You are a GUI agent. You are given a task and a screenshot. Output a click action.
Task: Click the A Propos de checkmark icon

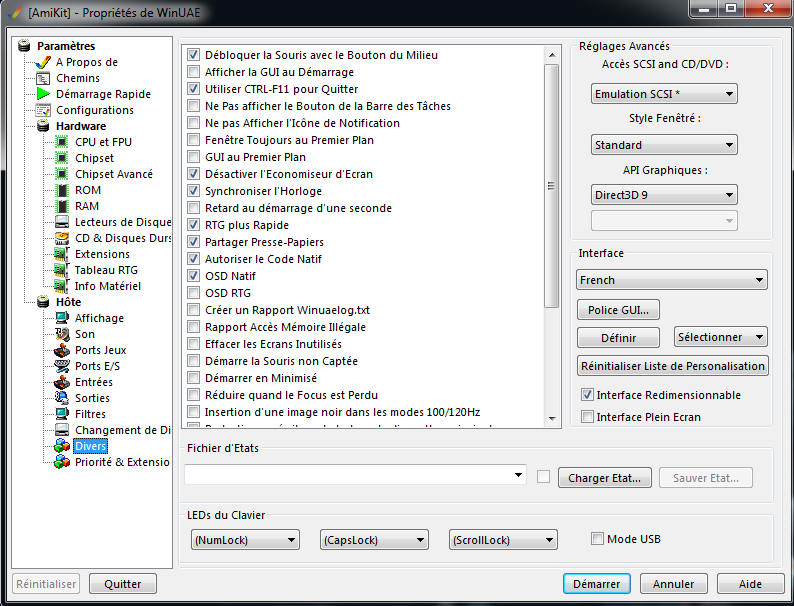point(43,62)
